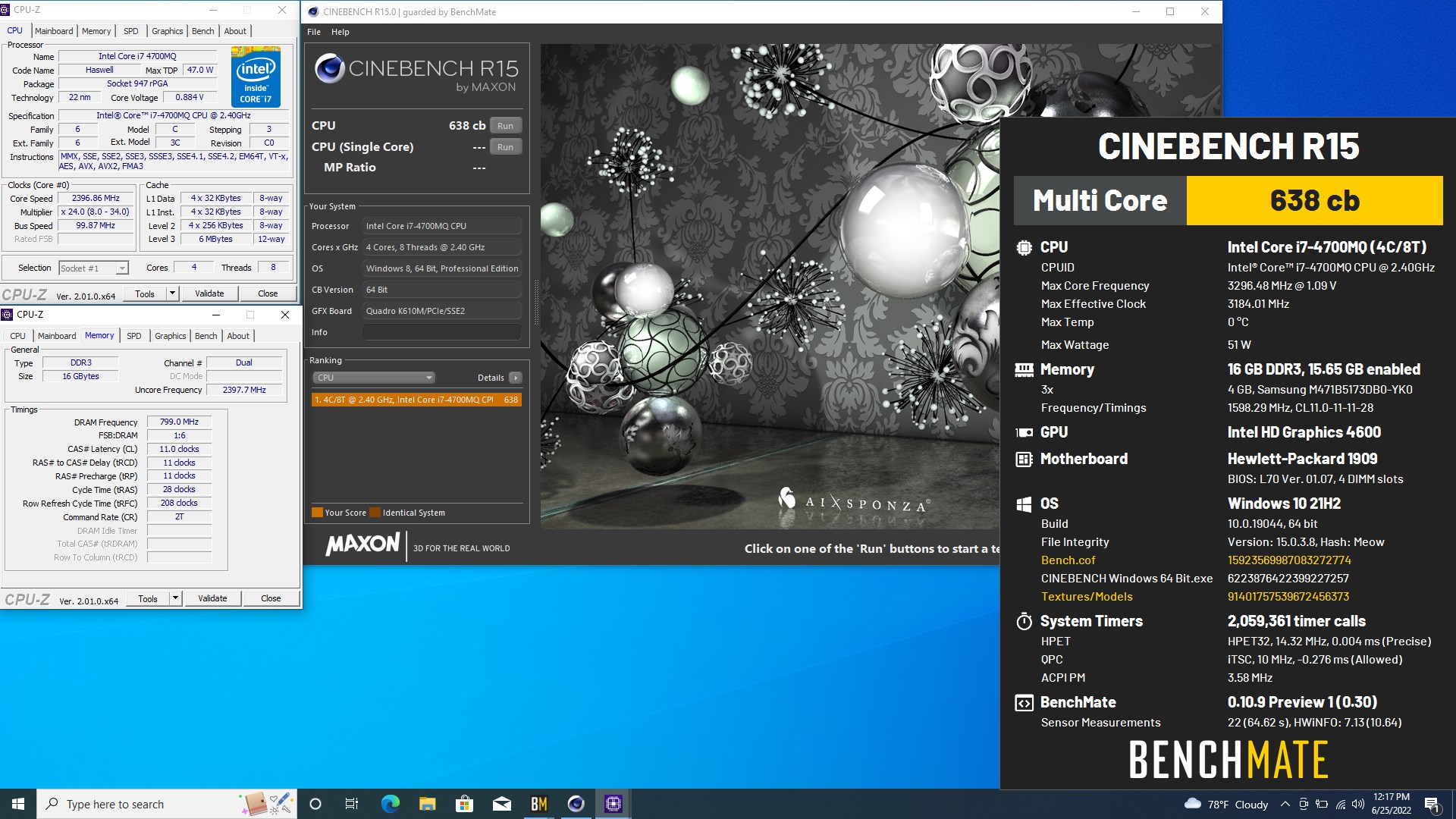Click the Core Speed 2396.86 MHz value

96,199
